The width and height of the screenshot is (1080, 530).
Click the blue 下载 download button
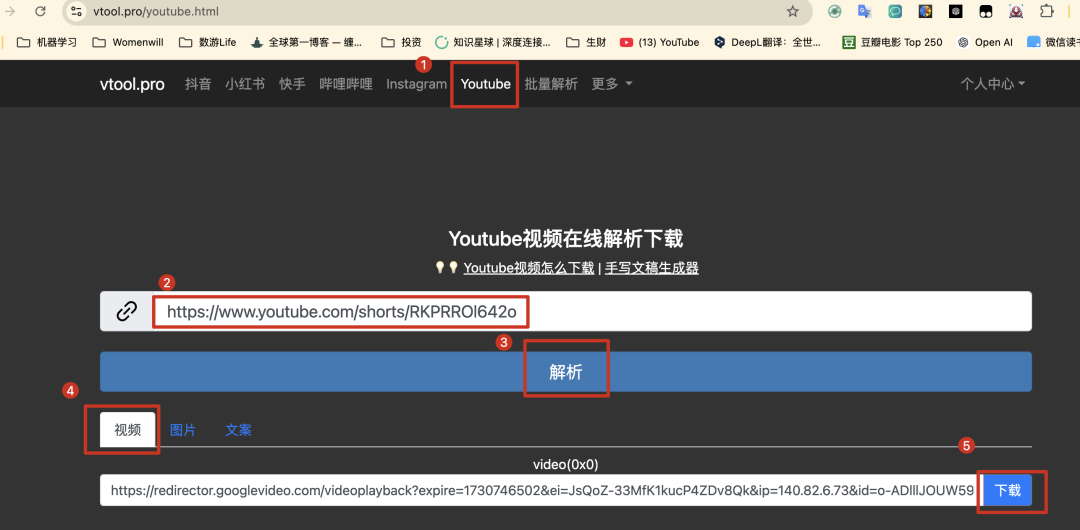(1008, 490)
